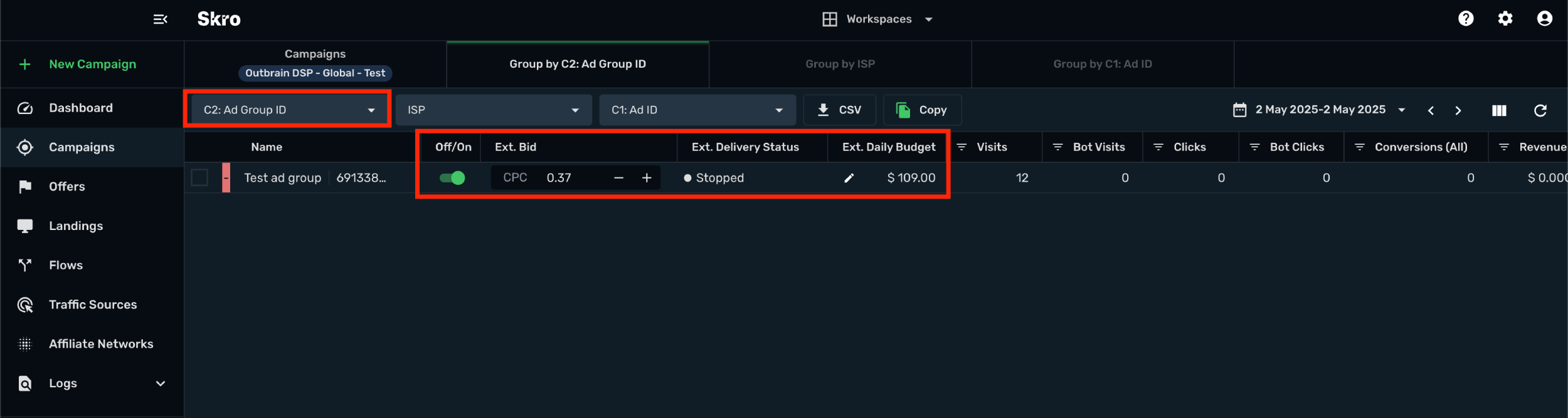Open the Visits column filter icon
1568x418 pixels.
pos(961,147)
